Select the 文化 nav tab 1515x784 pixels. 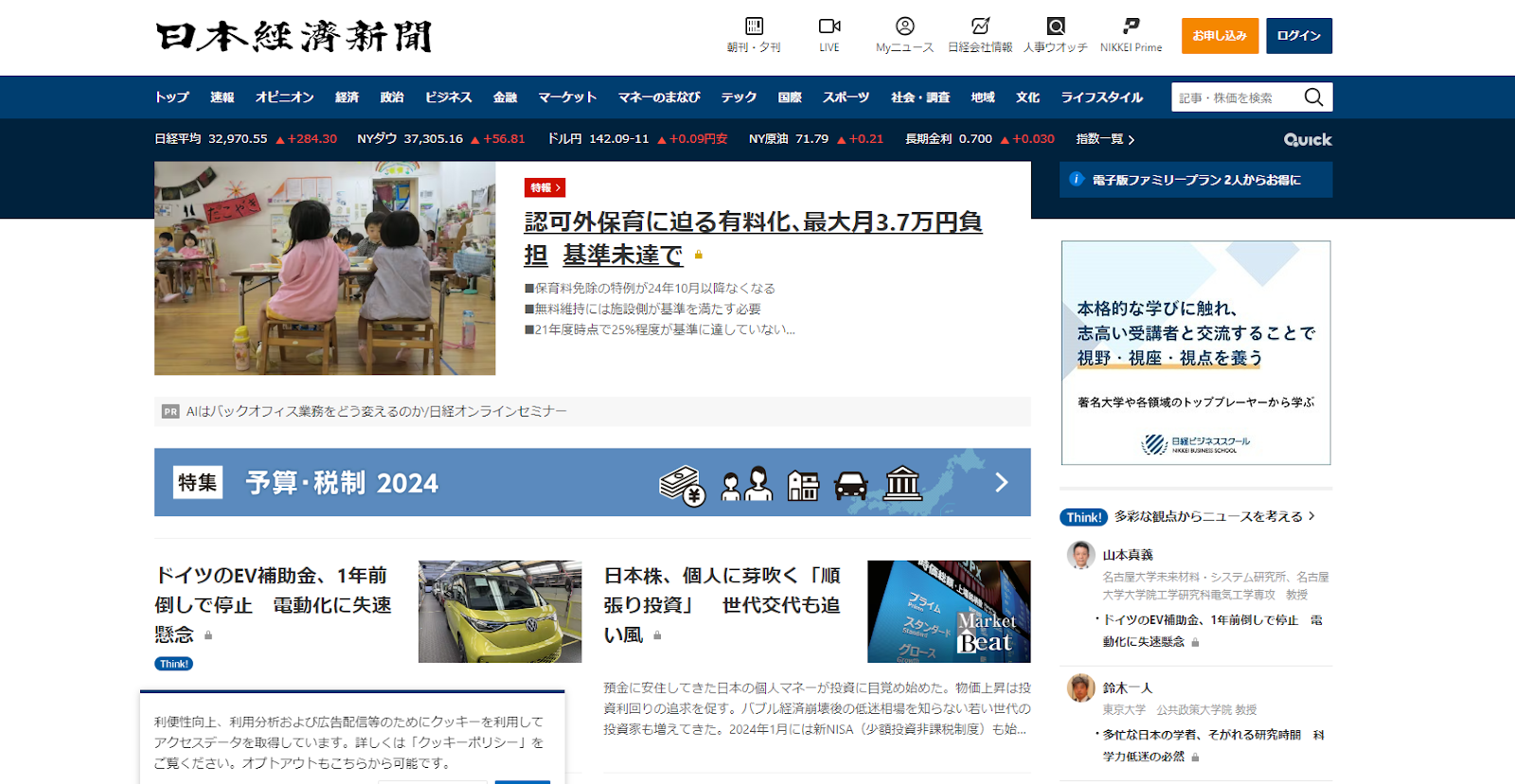tap(1027, 98)
